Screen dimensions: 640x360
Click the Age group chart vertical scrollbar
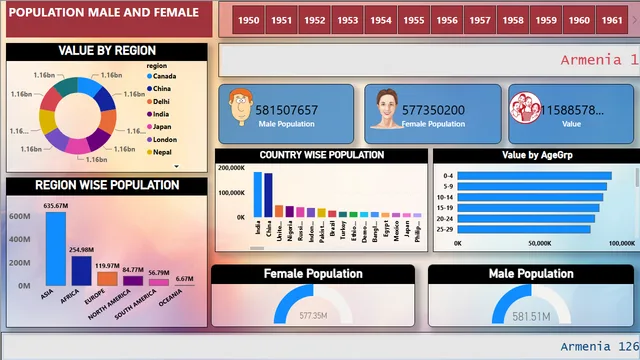637,177
